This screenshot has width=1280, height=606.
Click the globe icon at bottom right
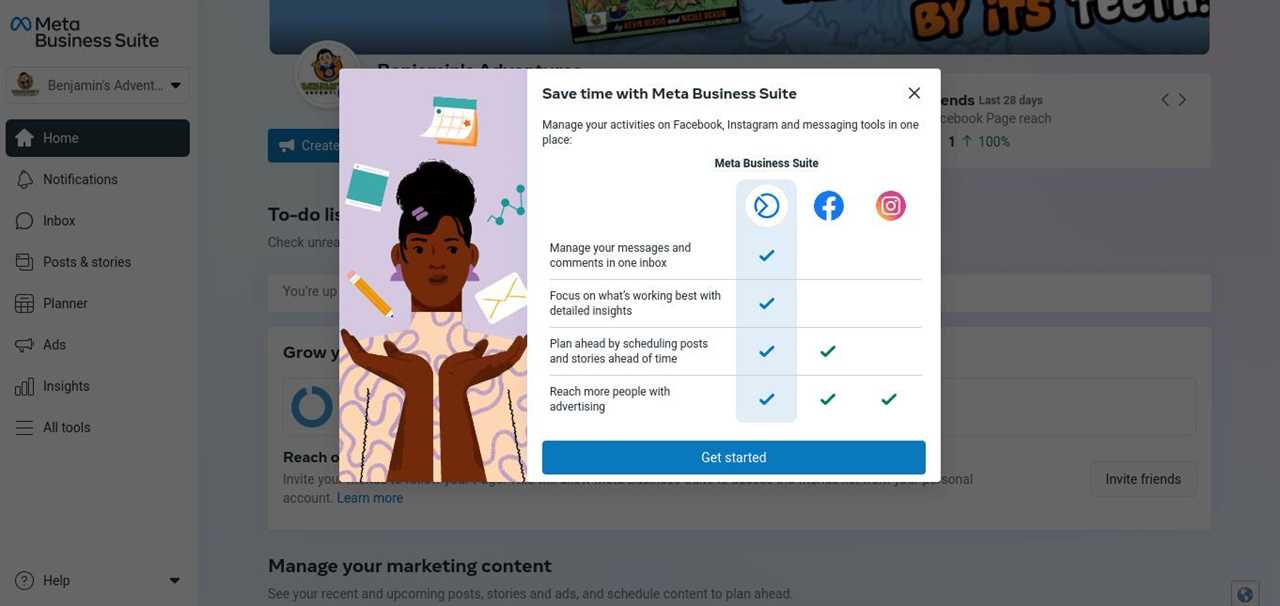tap(1245, 594)
